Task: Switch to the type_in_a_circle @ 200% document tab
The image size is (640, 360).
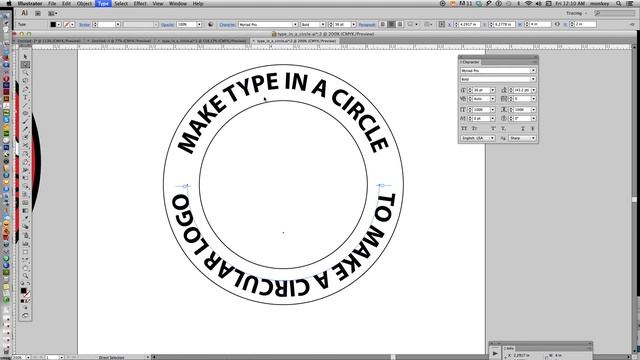Action: (x=294, y=41)
